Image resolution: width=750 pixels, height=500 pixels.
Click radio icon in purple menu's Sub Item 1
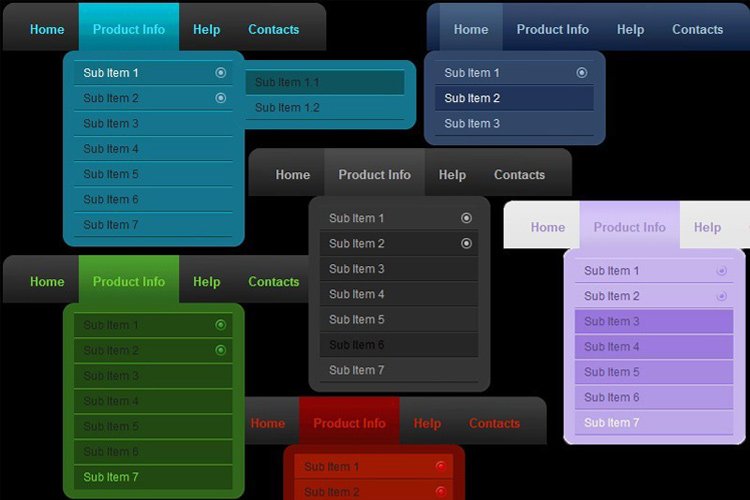click(721, 271)
